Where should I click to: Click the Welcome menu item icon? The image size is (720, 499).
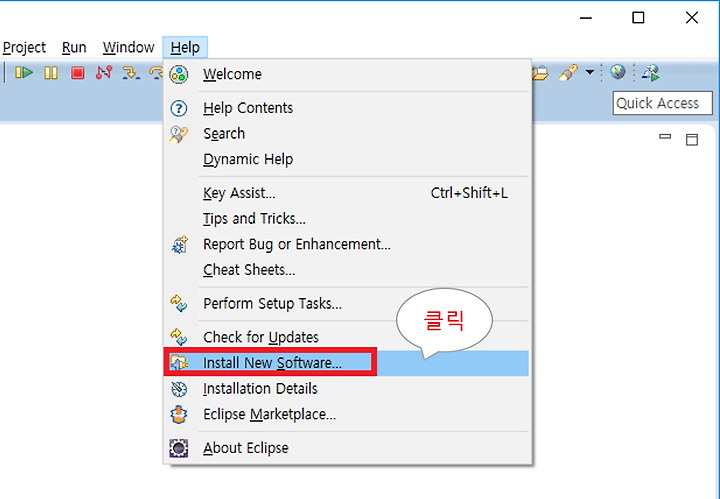coord(179,74)
